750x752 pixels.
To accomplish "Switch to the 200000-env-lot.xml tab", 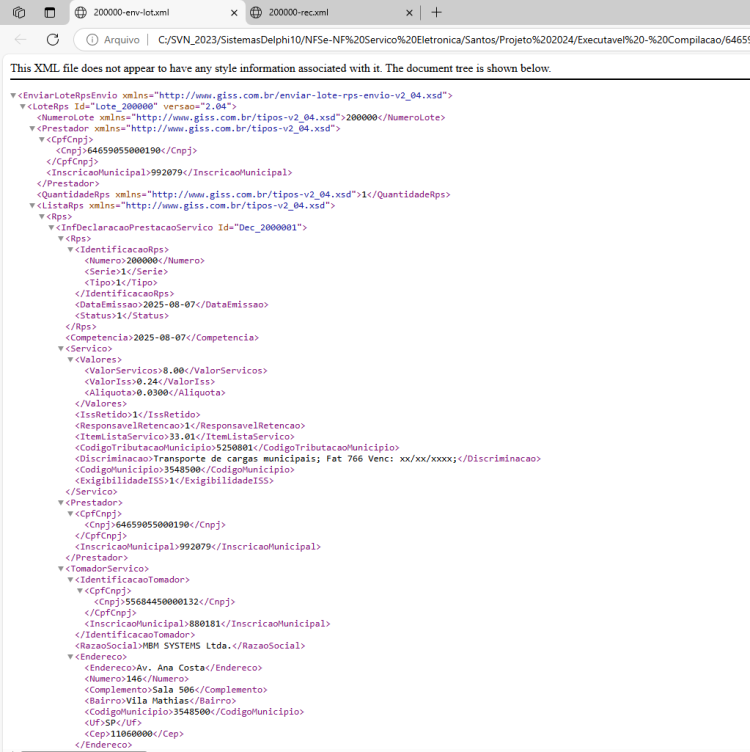I will click(157, 12).
